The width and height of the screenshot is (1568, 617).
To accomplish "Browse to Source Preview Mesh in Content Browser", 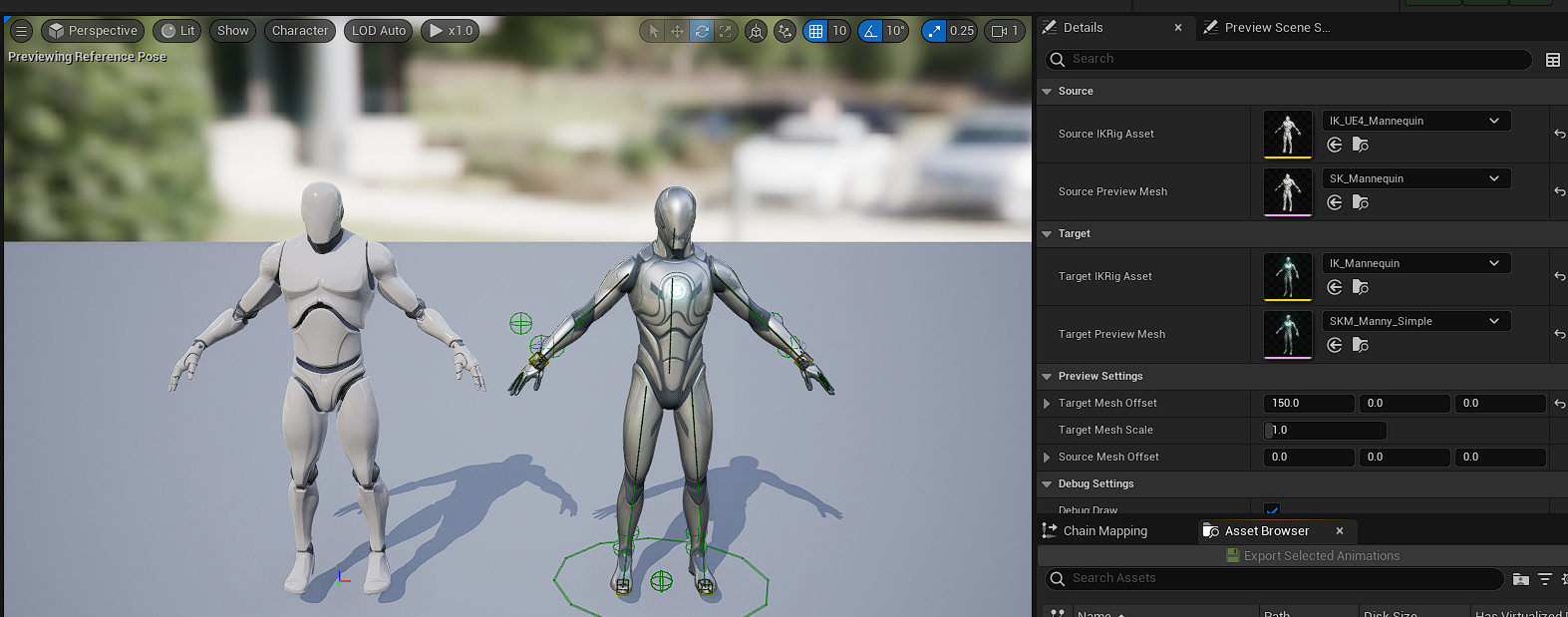I will click(x=1361, y=203).
